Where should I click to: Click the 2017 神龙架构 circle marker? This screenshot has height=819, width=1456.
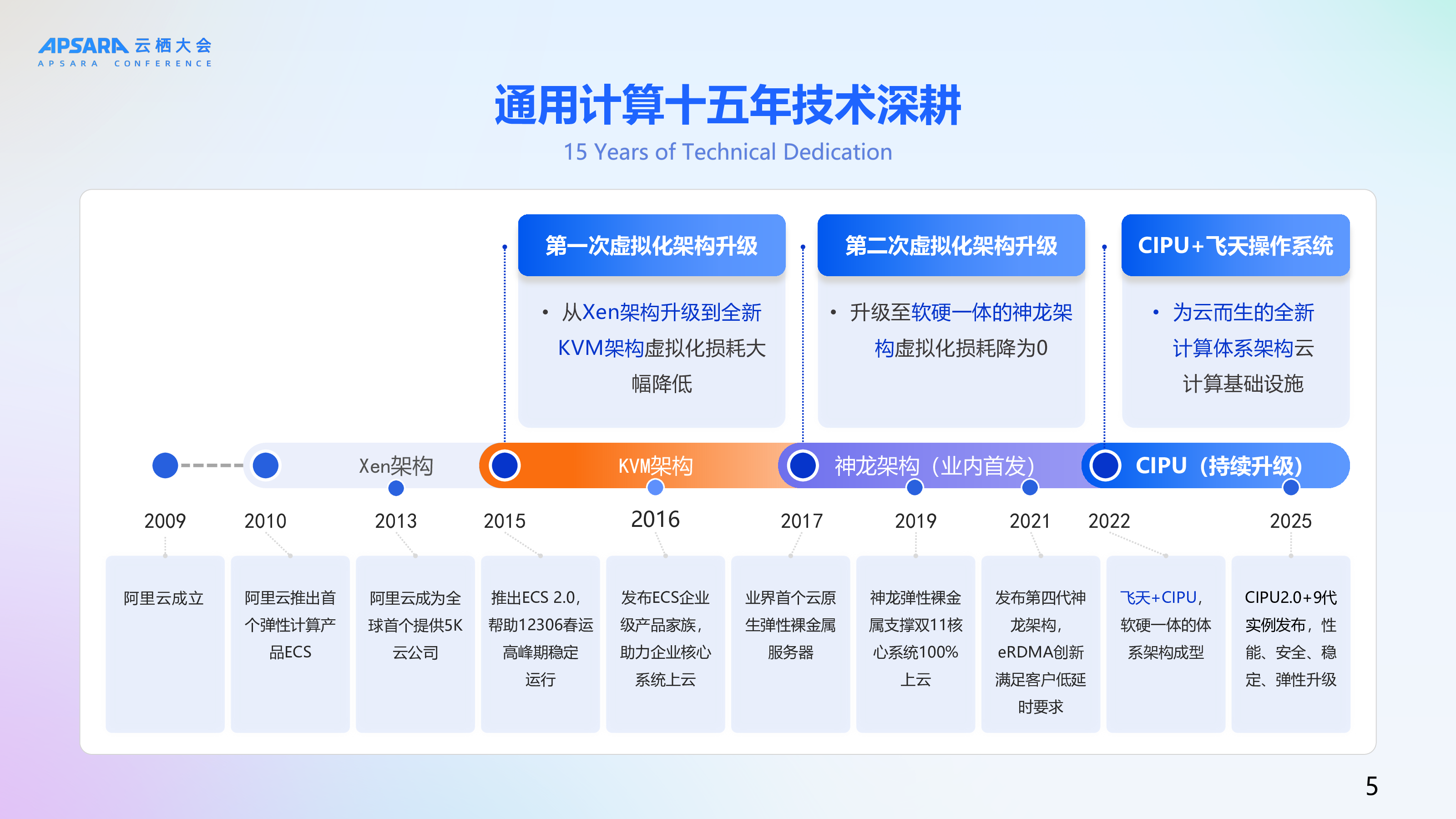[x=803, y=465]
